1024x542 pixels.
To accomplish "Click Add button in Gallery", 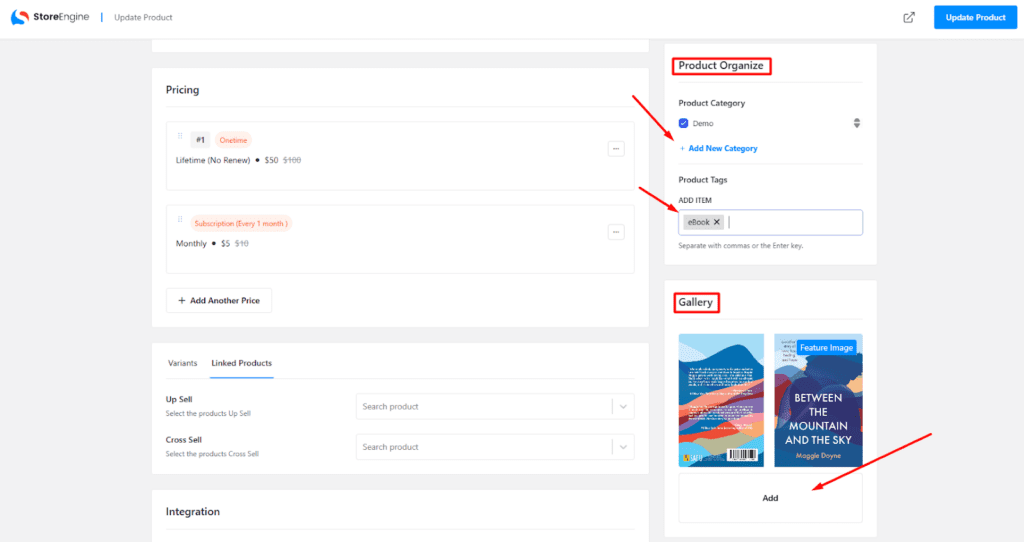I will pos(770,498).
